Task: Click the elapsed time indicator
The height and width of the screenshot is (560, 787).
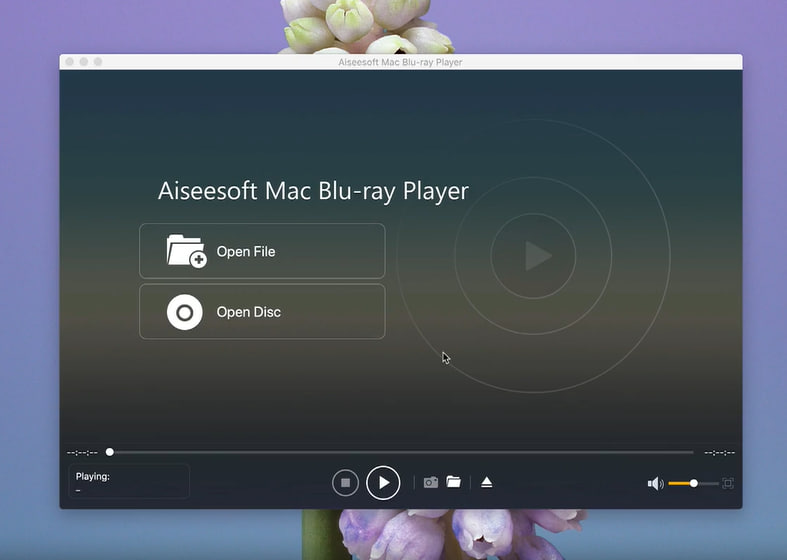Action: [x=82, y=453]
